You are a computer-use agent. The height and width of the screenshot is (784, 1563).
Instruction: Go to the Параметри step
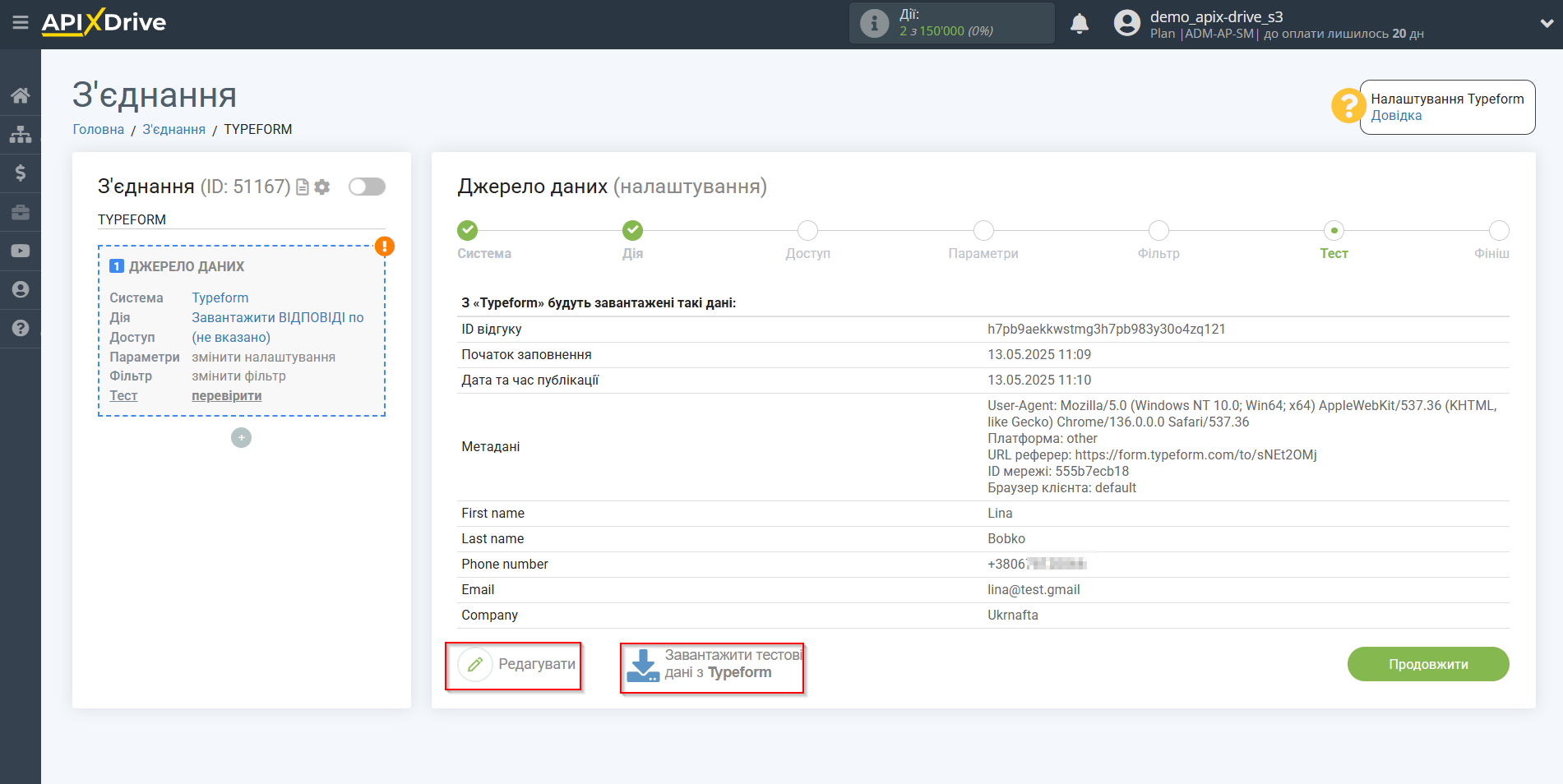click(983, 231)
